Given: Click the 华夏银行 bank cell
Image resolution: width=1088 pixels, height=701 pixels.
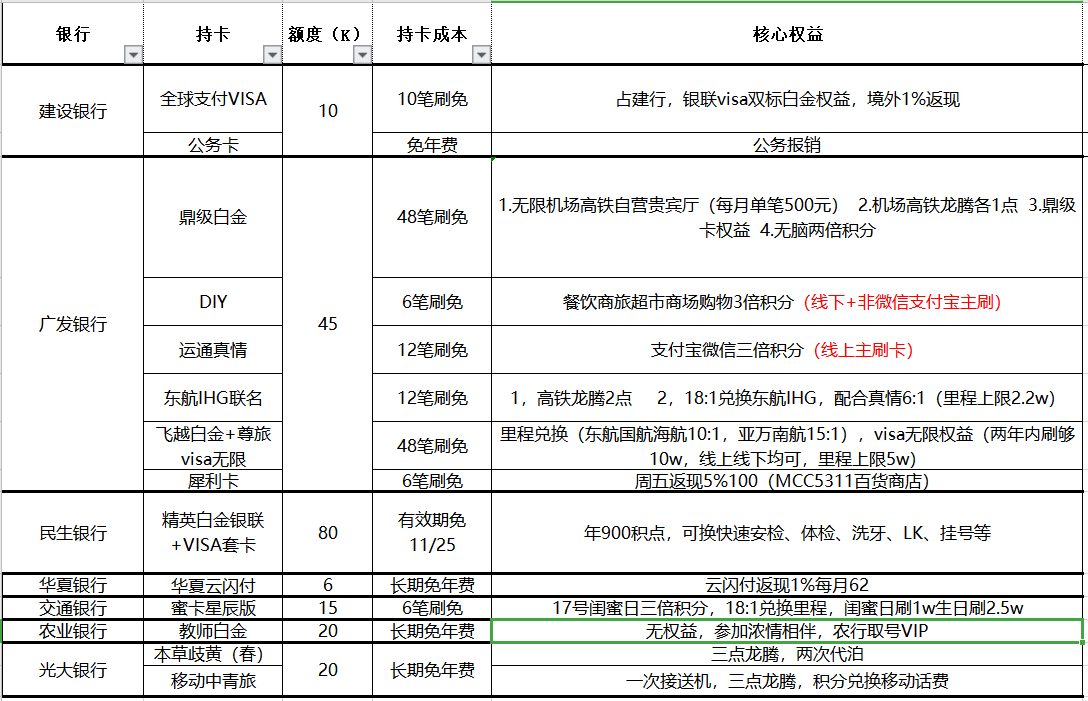Looking at the screenshot, I should click(x=73, y=585).
